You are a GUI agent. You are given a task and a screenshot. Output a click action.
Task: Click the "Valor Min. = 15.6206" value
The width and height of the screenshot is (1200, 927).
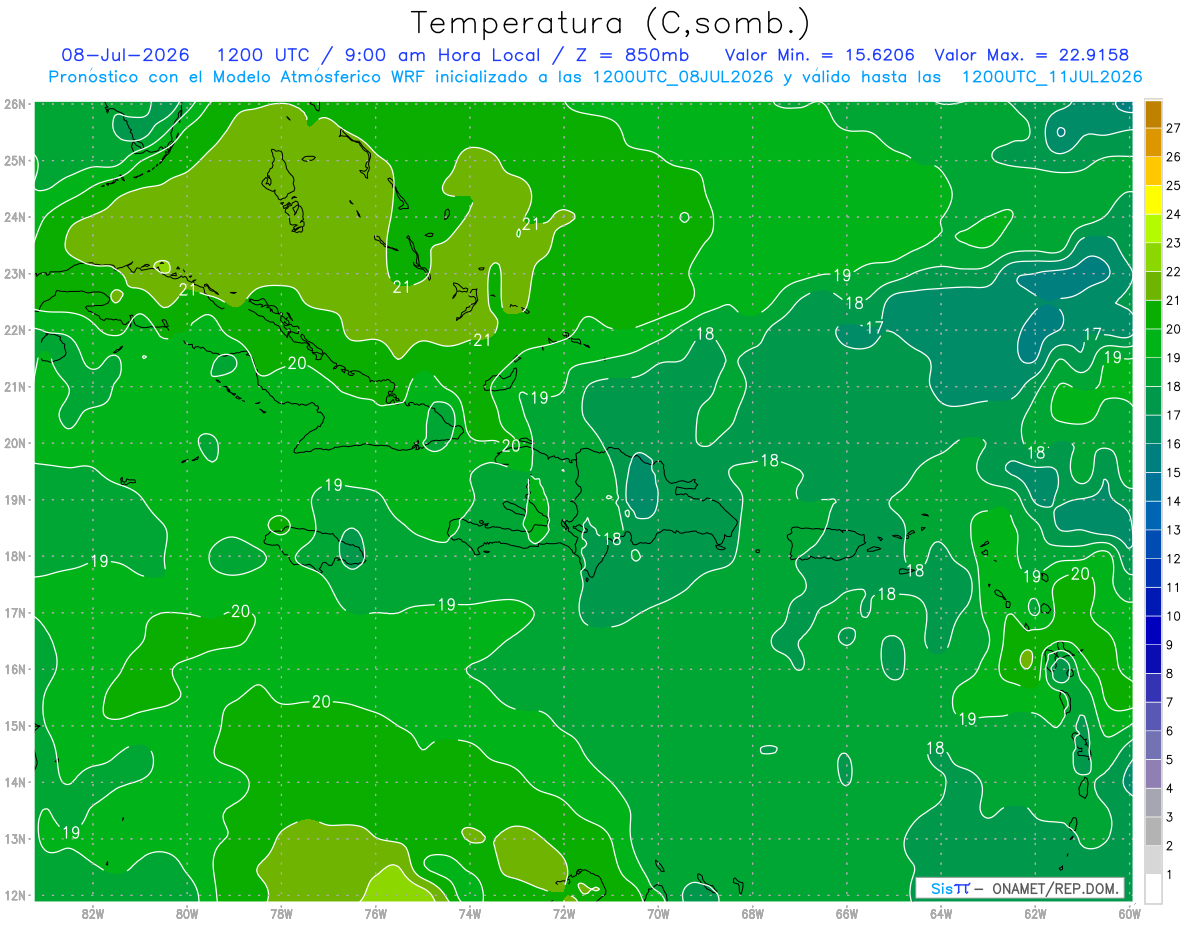tap(820, 55)
